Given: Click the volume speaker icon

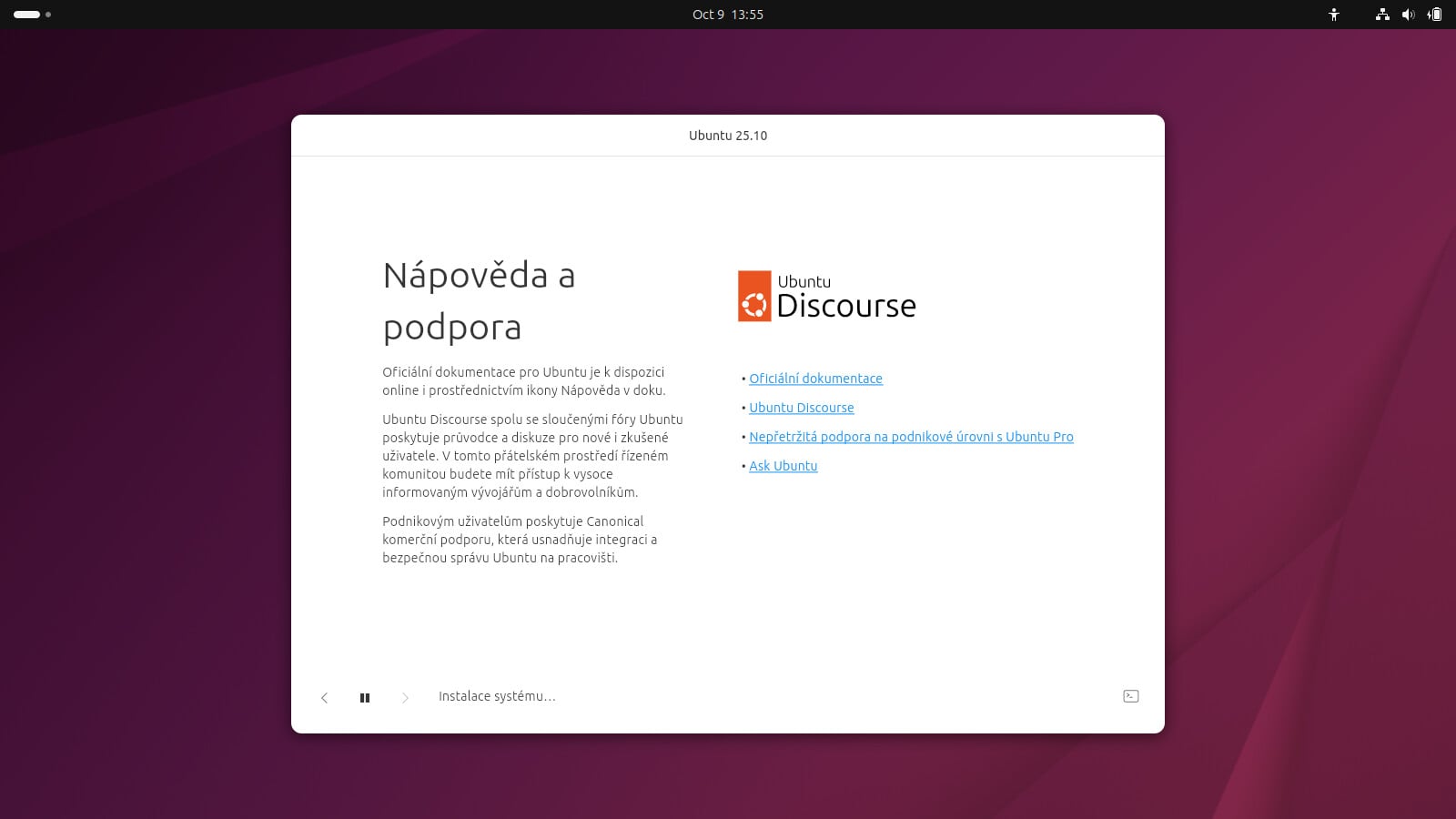Looking at the screenshot, I should coord(1408,15).
